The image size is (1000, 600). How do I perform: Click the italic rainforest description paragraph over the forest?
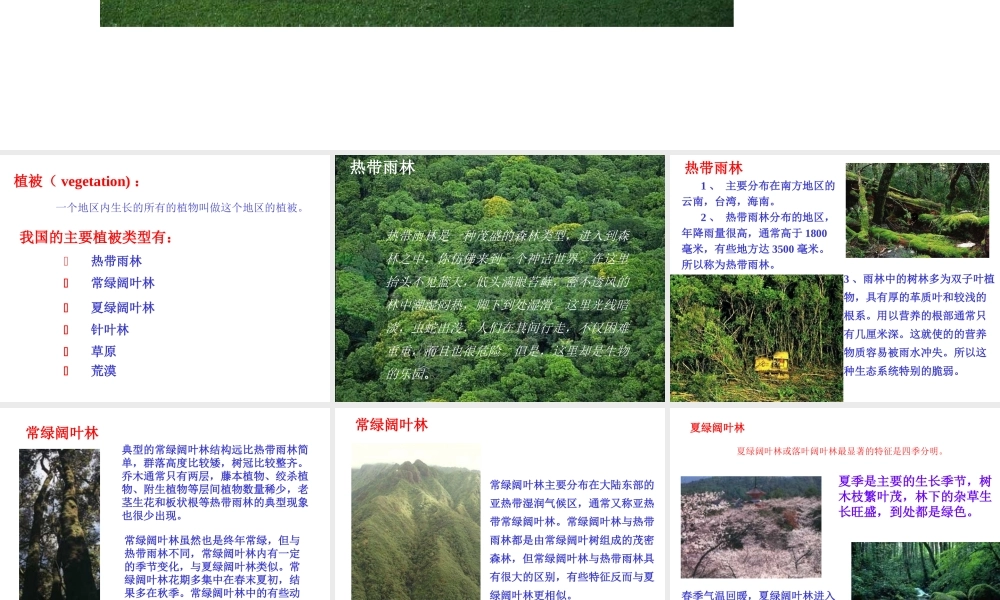coord(508,305)
